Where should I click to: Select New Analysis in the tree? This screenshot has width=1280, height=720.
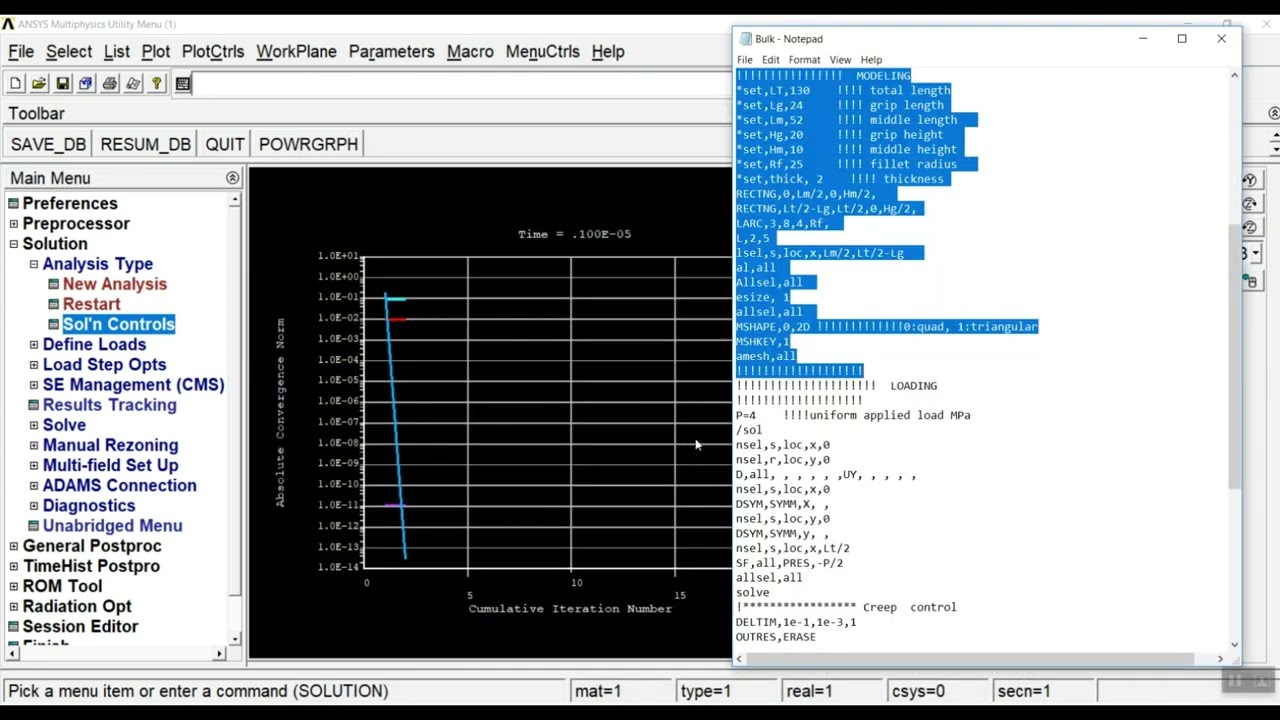pyautogui.click(x=114, y=284)
